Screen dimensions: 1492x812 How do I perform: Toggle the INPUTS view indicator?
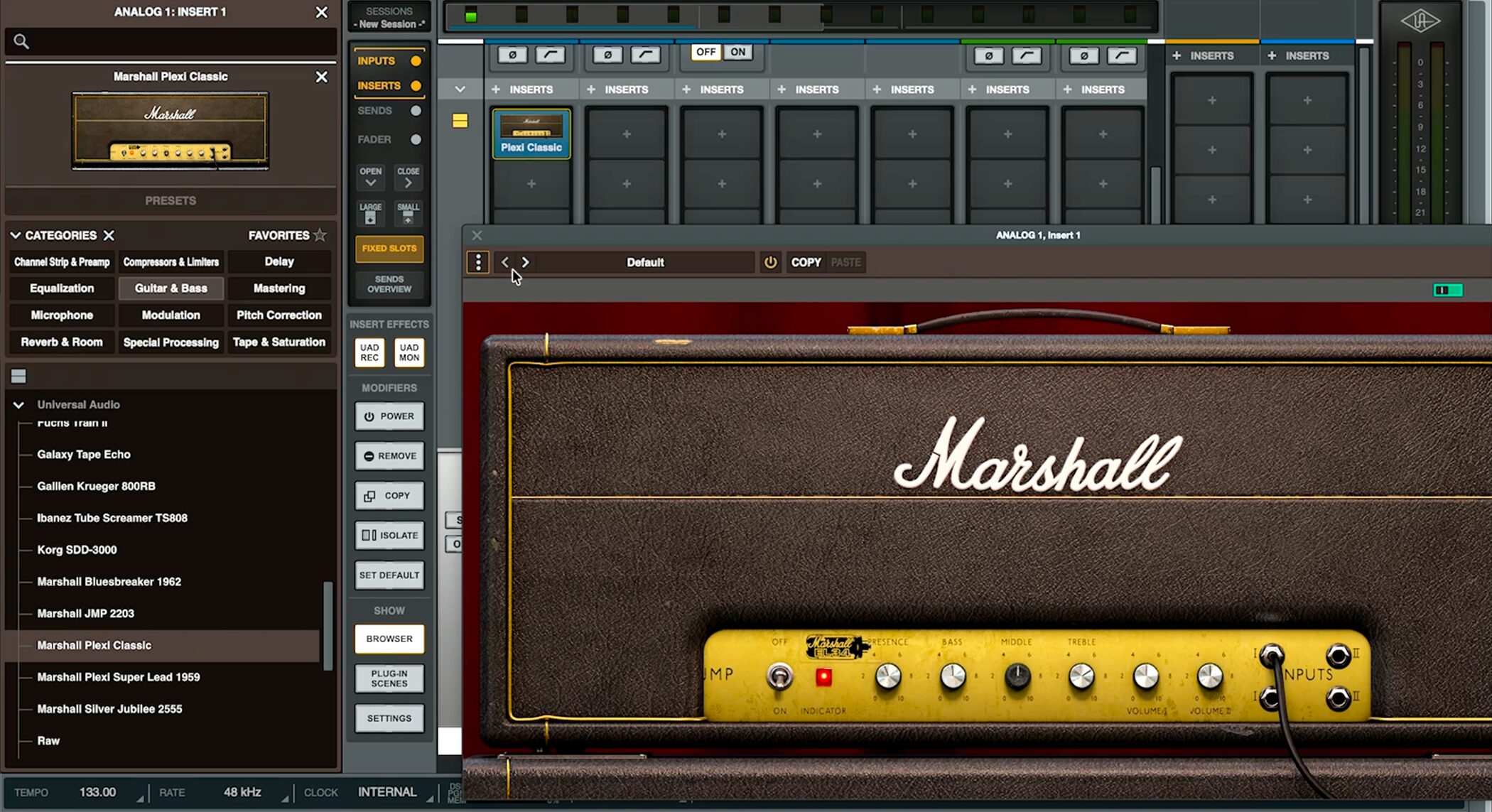(416, 61)
